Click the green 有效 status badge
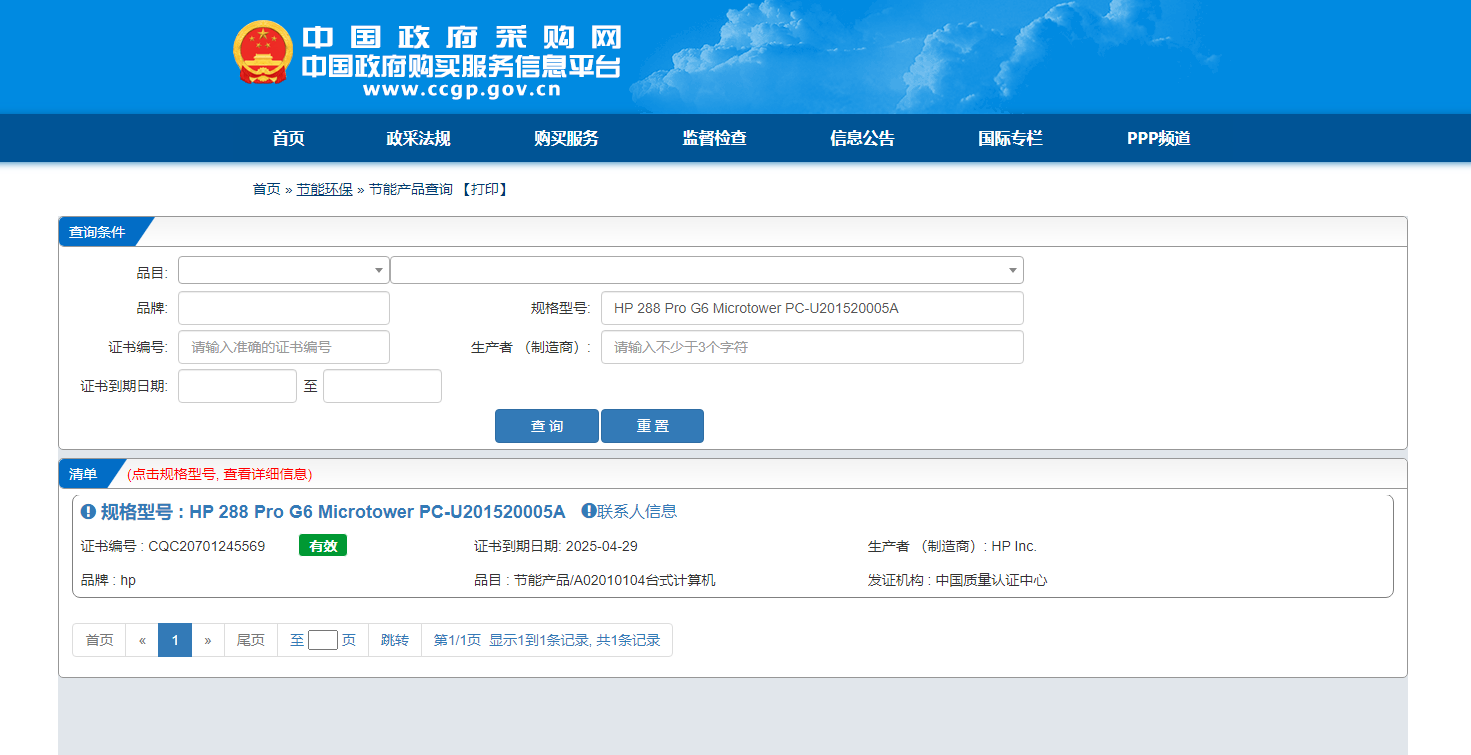 click(323, 545)
